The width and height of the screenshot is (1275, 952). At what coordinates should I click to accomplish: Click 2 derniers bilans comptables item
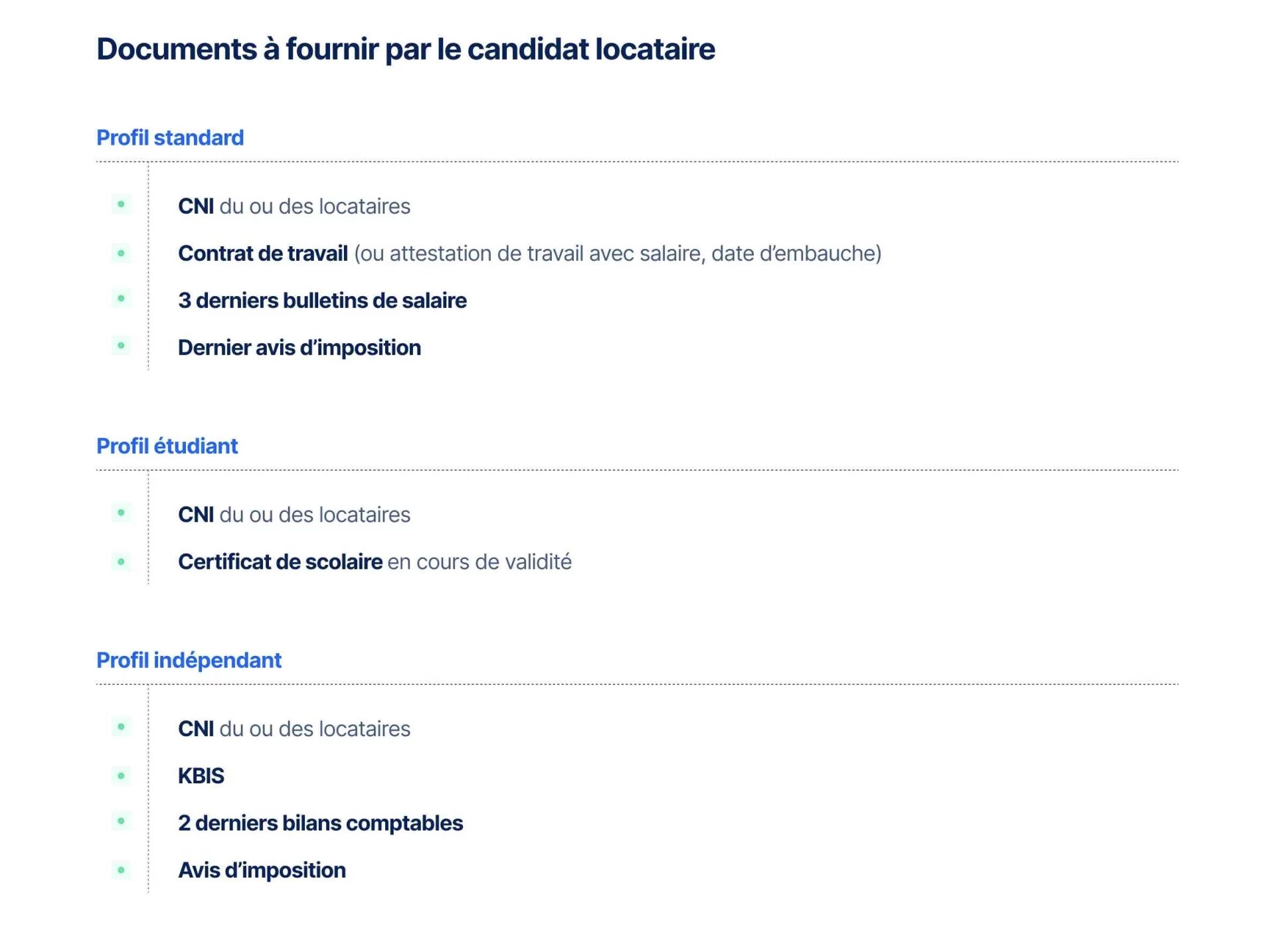coord(320,823)
